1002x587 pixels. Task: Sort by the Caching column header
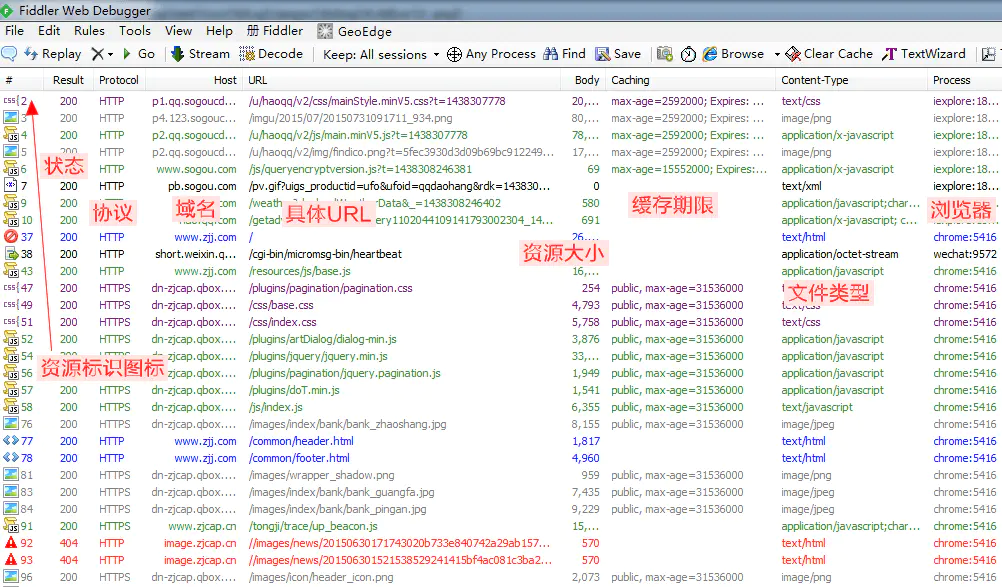[690, 80]
